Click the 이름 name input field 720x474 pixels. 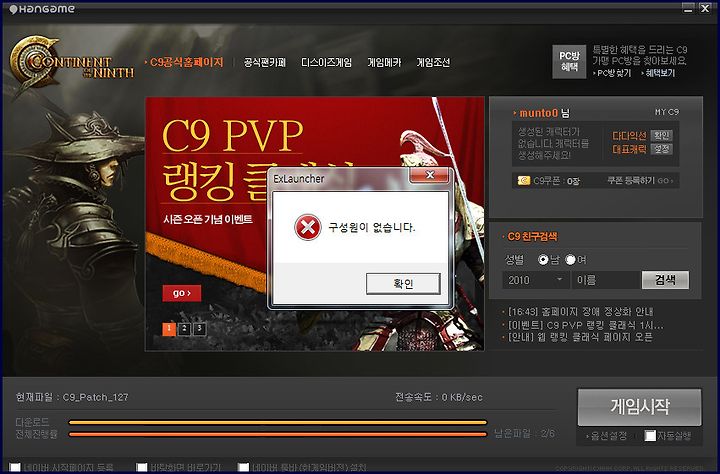(606, 280)
